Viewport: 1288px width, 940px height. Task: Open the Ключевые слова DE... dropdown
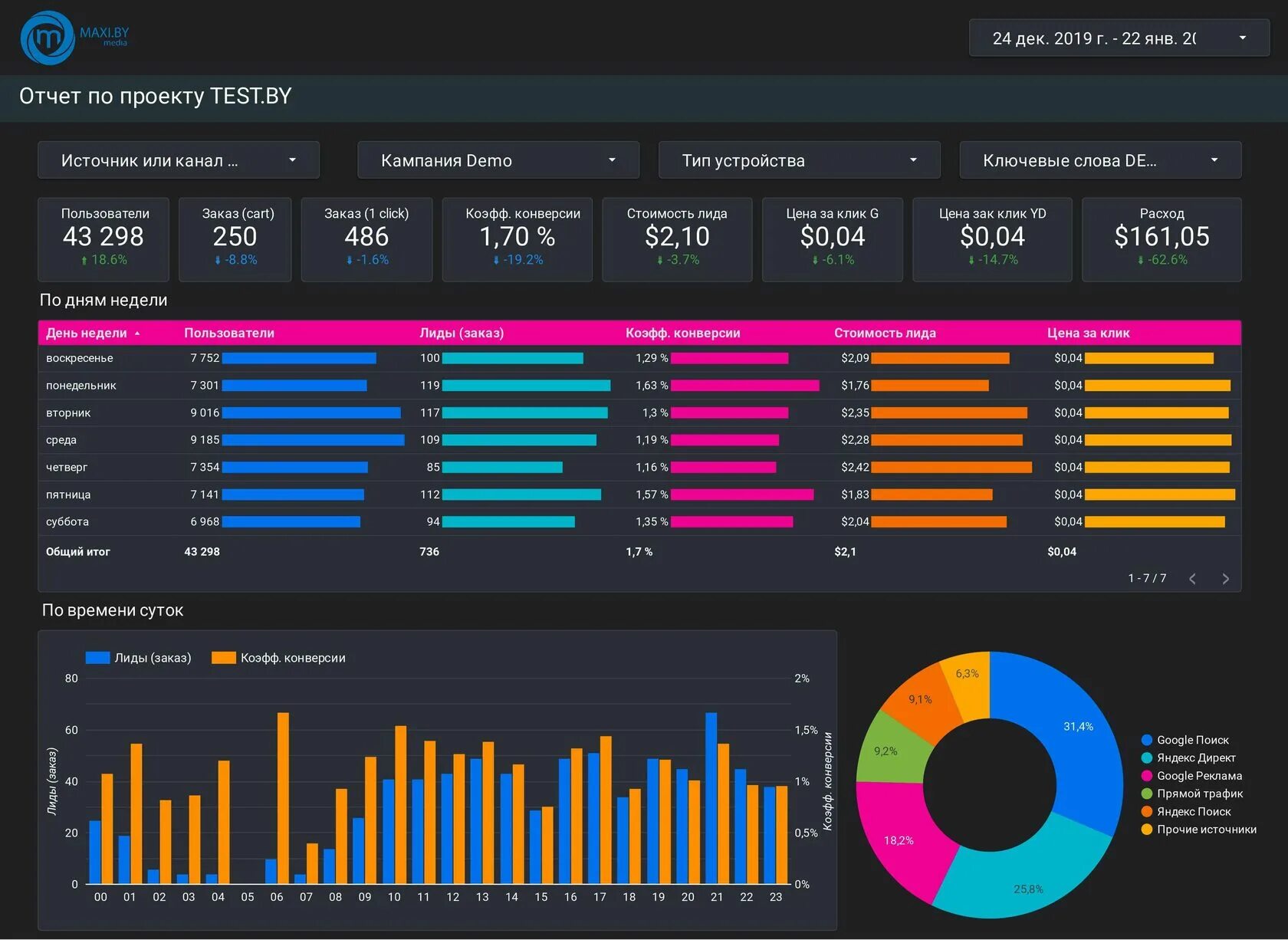(1100, 160)
